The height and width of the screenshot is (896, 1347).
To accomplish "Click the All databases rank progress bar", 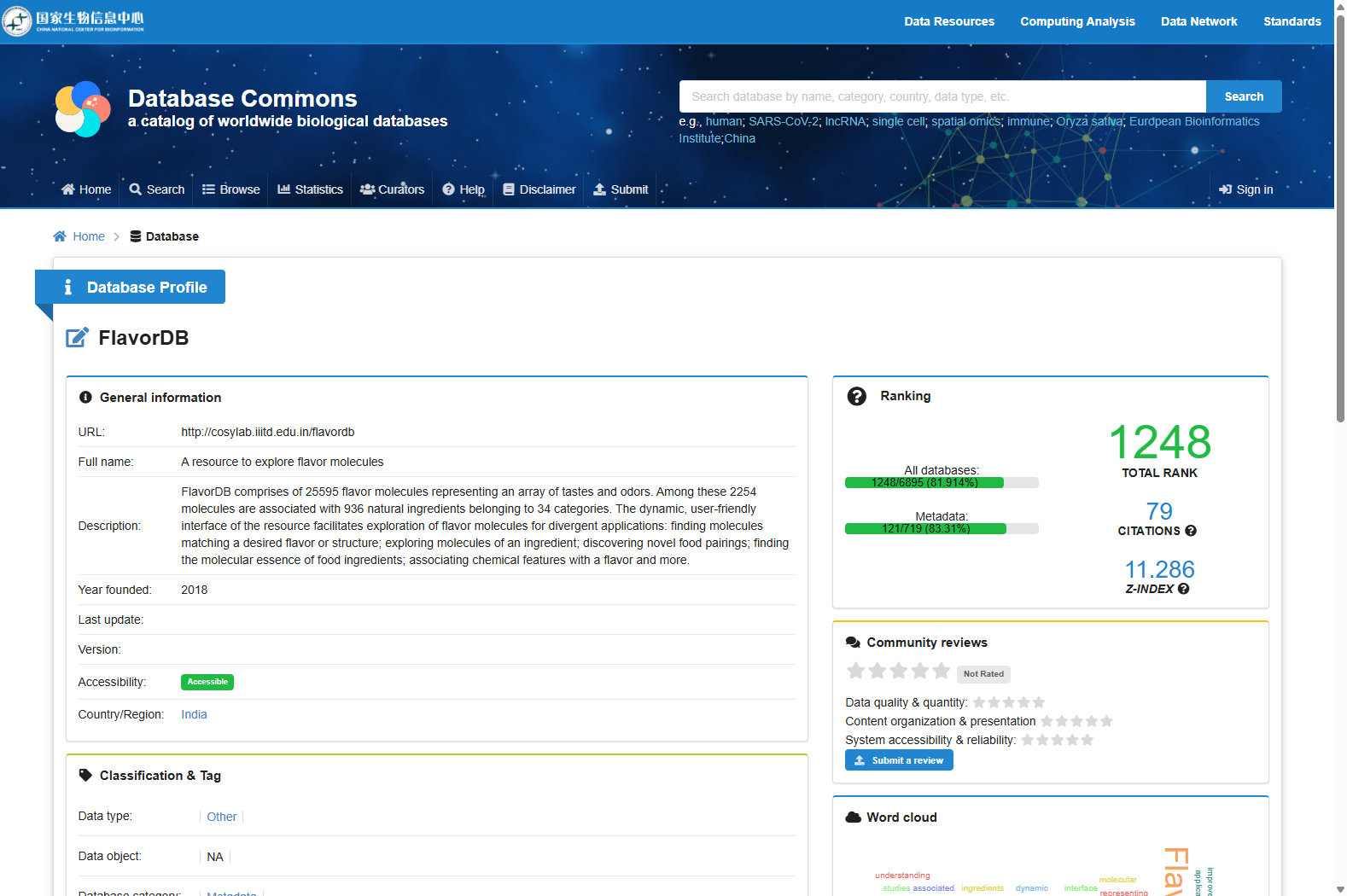I will (x=942, y=483).
